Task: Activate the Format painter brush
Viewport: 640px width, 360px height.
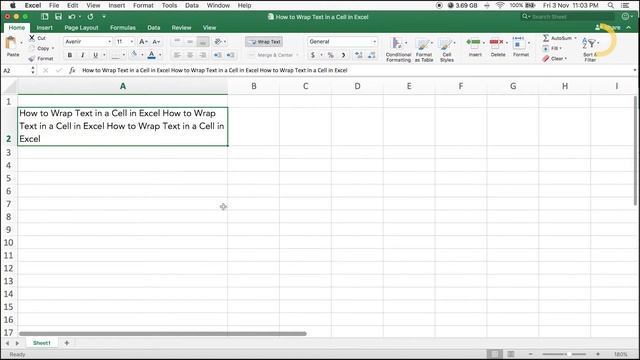Action: [41, 58]
